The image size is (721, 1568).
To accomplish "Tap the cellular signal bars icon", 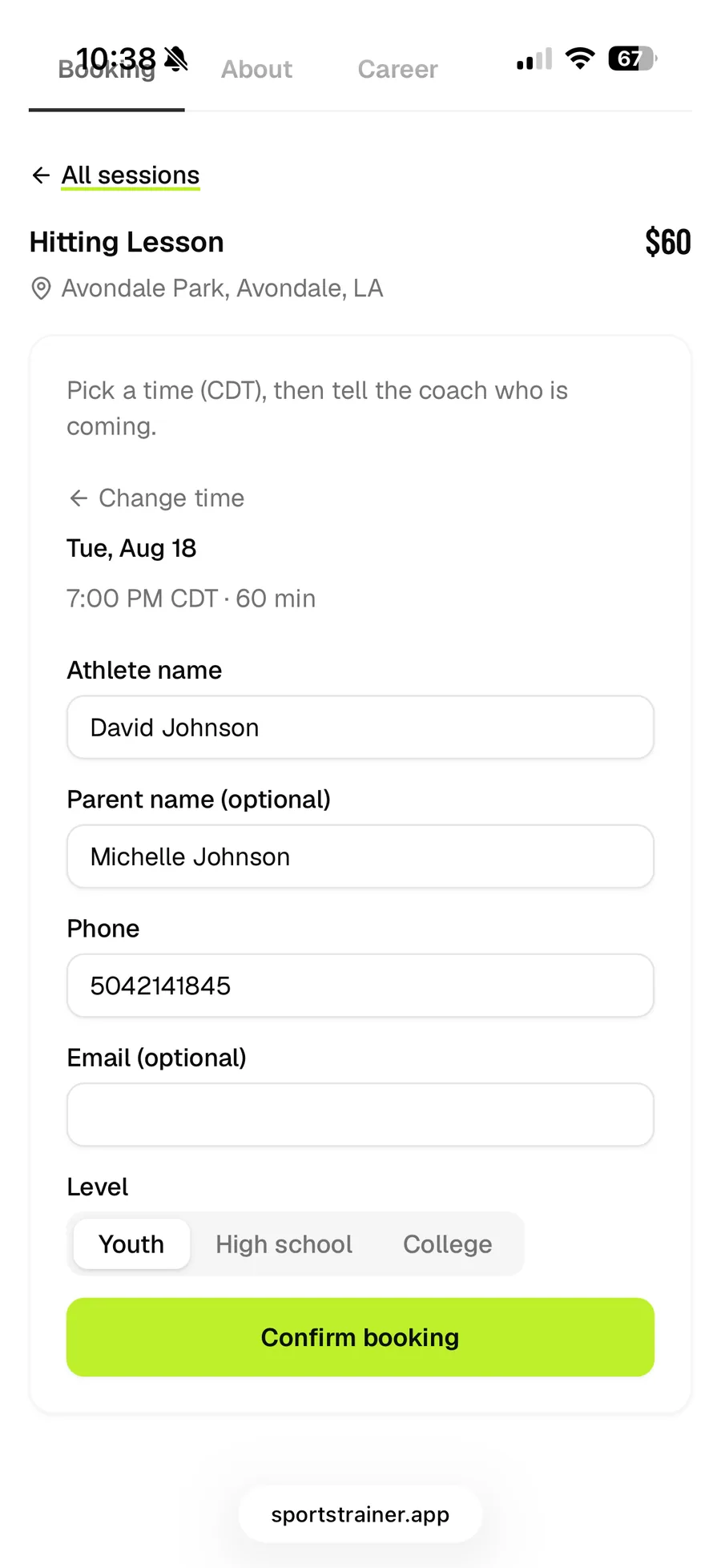I will pos(534,59).
